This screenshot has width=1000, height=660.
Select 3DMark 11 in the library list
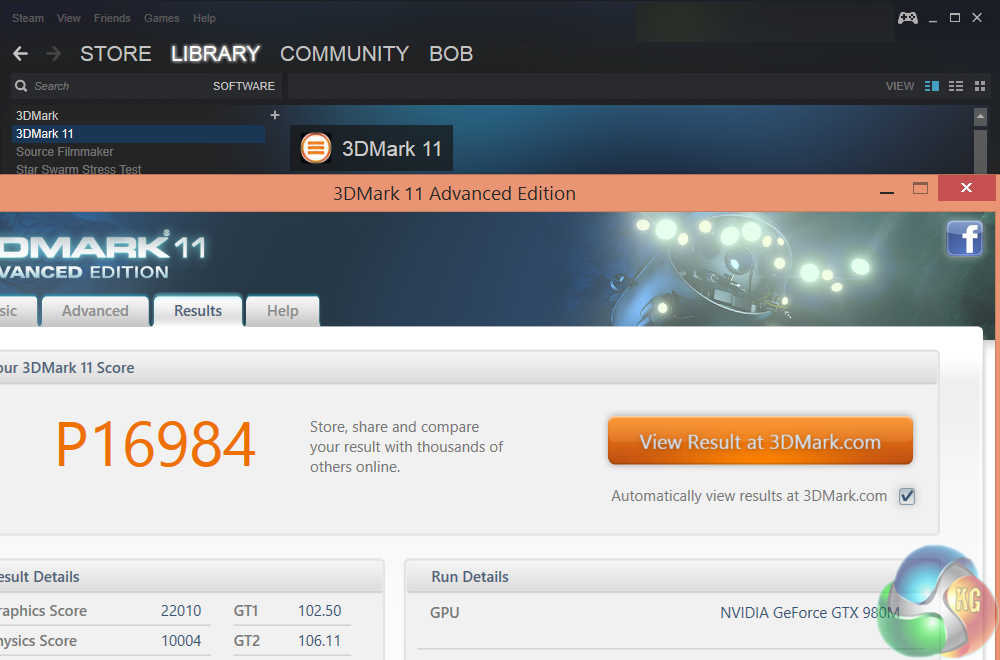pos(138,134)
